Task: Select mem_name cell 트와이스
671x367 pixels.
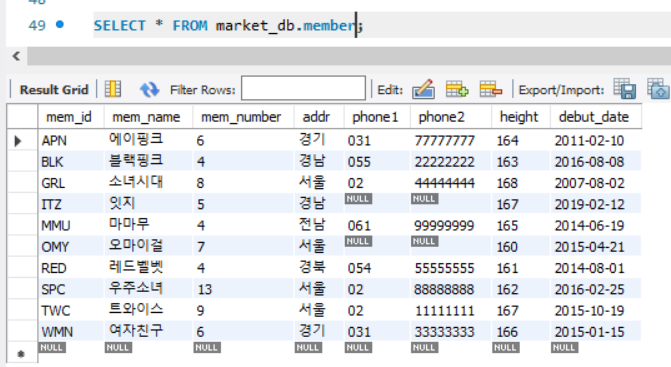Action: pyautogui.click(x=148, y=311)
